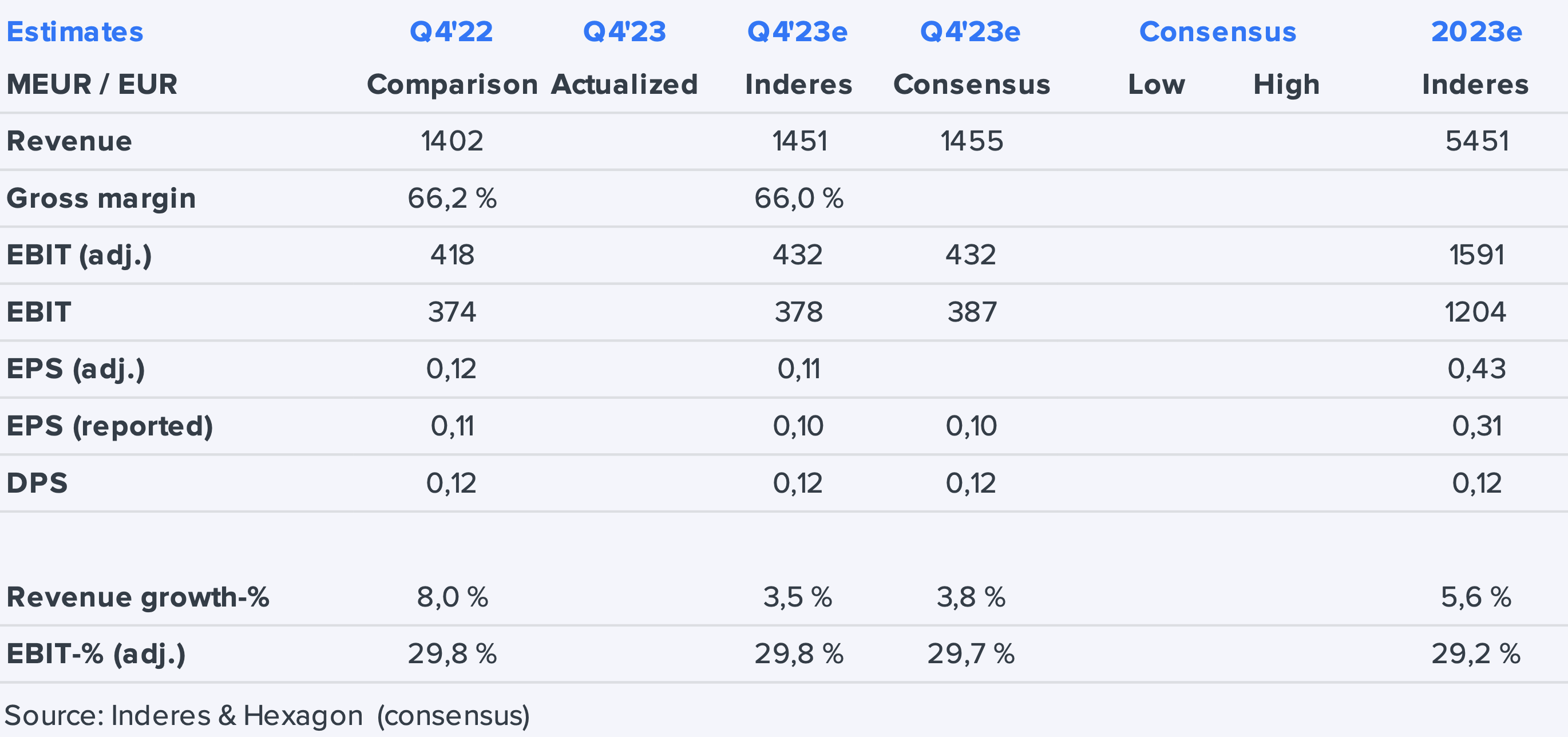Select the Revenue row label
The image size is (1568, 737).
point(69,141)
